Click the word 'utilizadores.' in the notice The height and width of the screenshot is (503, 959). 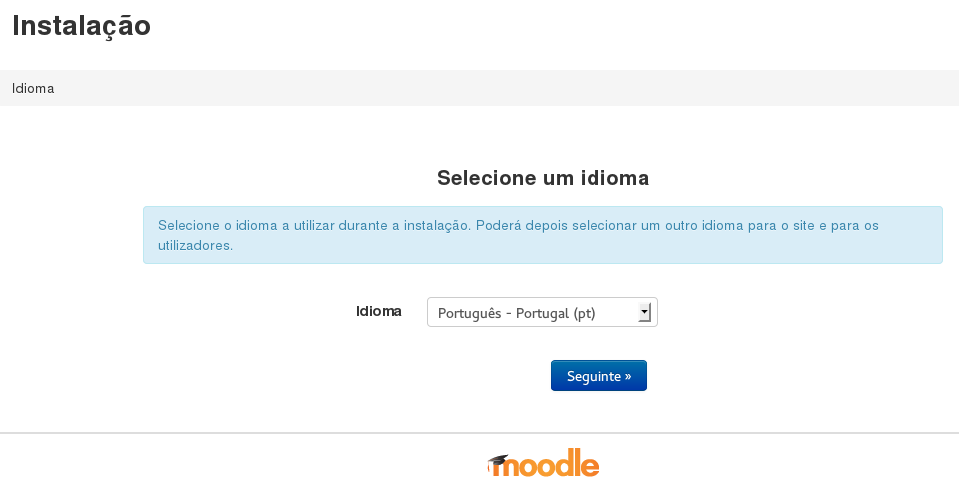click(196, 245)
